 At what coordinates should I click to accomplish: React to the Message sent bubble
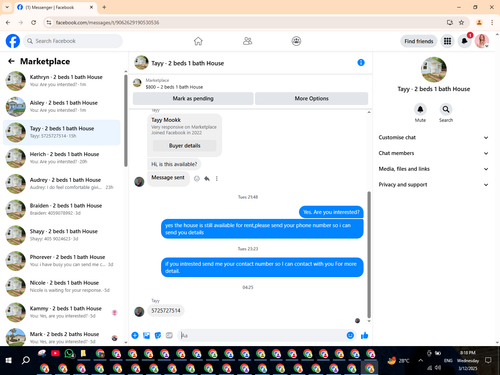197,179
